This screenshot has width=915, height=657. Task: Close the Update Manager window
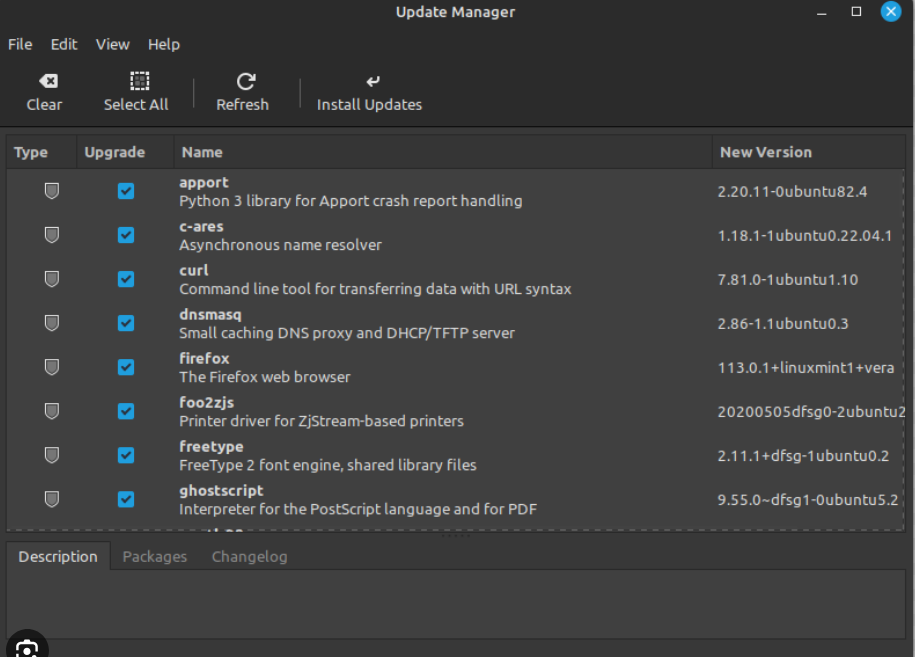[x=890, y=12]
